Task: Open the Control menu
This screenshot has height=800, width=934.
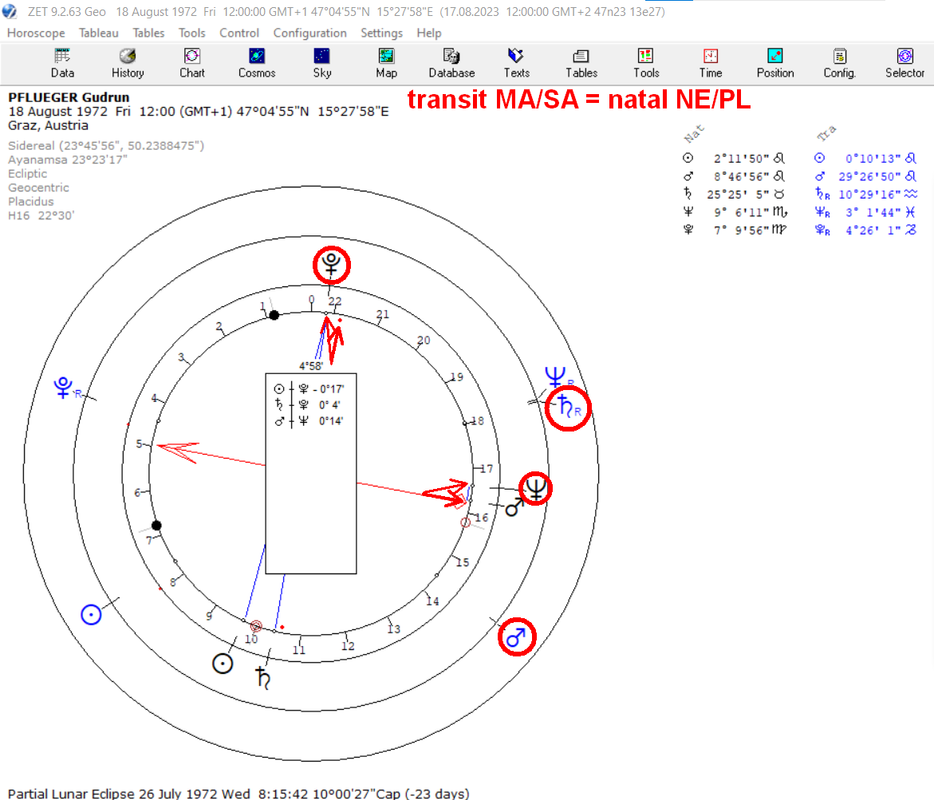Action: click(239, 33)
